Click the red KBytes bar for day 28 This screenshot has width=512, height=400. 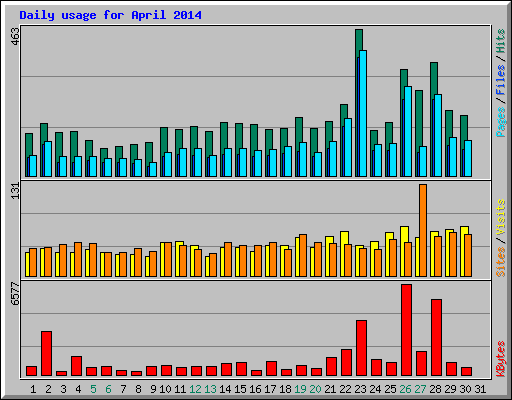436,338
